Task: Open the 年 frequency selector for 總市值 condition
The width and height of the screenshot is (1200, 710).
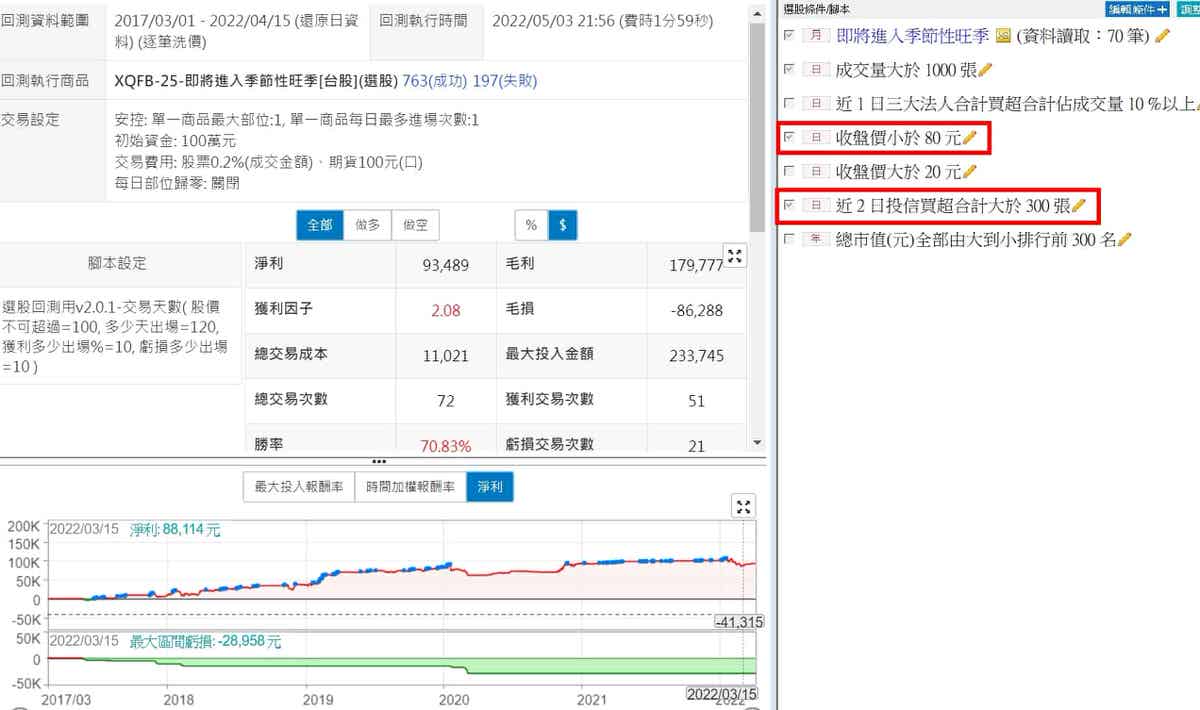Action: [x=816, y=240]
